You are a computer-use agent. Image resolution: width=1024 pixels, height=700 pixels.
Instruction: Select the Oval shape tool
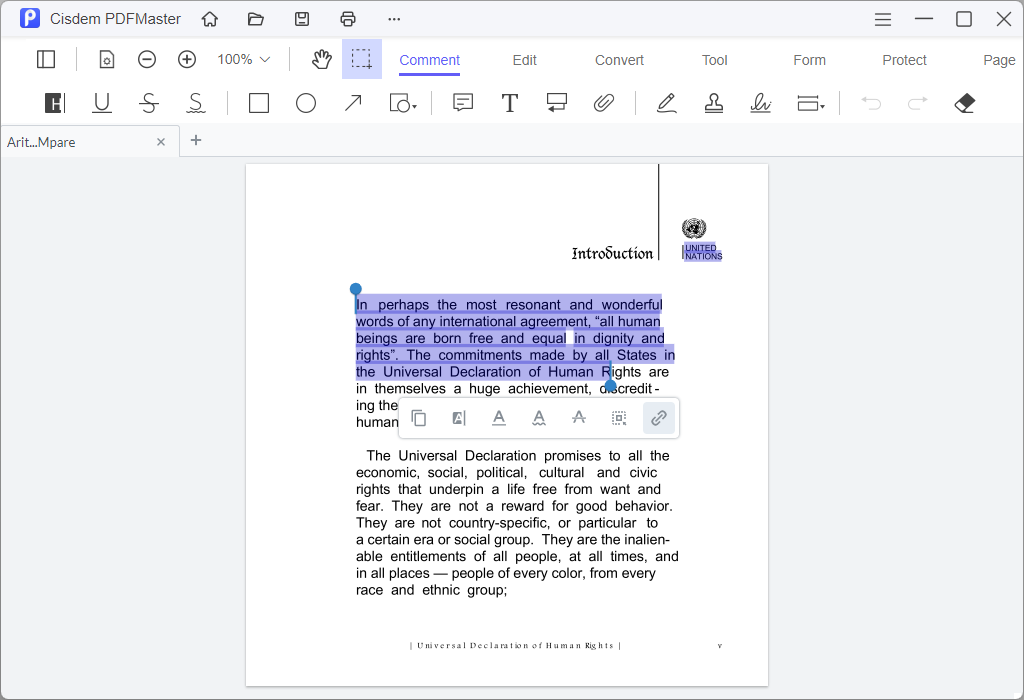306,103
